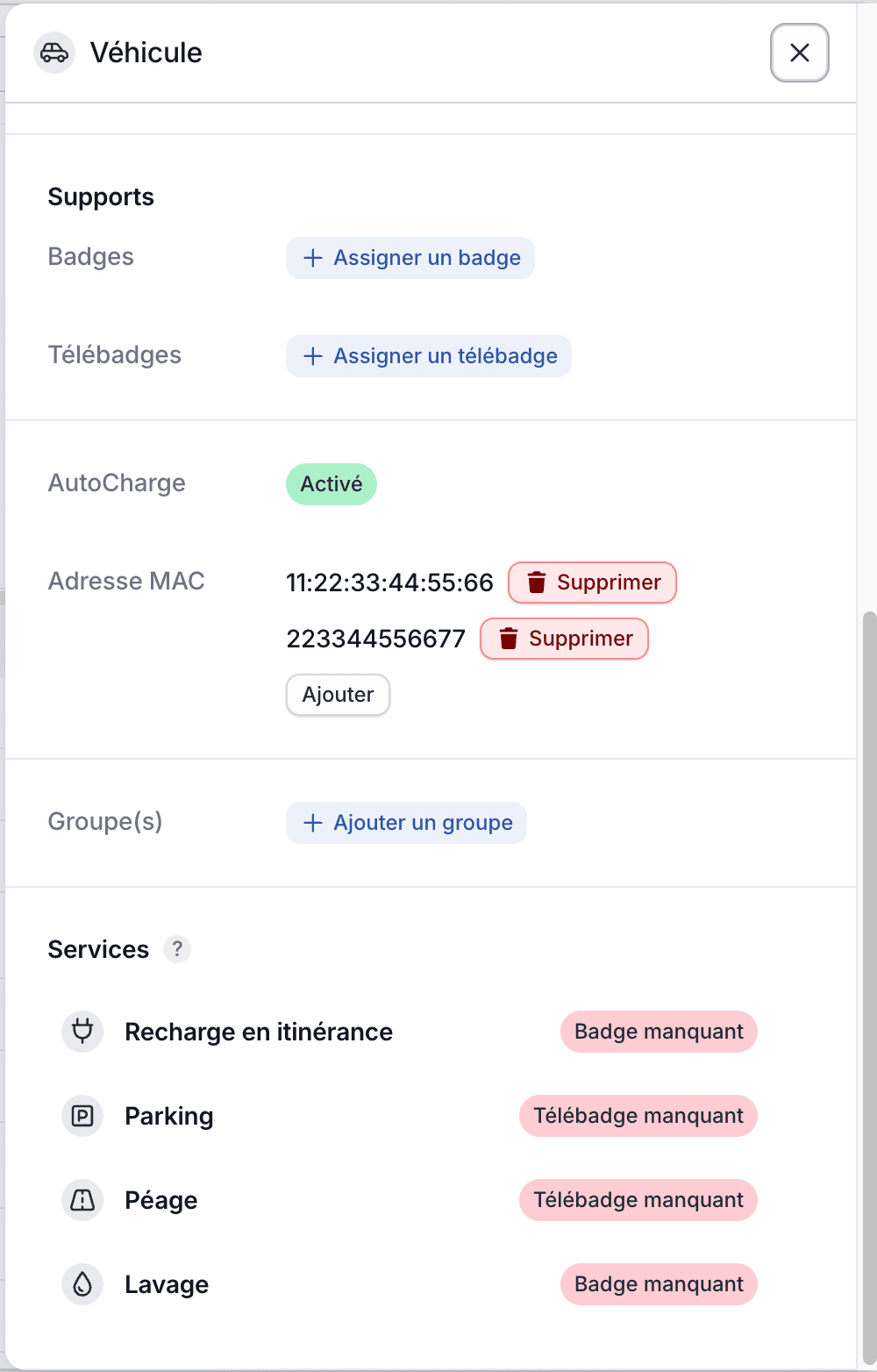Click the Adresse MAC field label
Image resolution: width=877 pixels, height=1372 pixels.
[126, 581]
